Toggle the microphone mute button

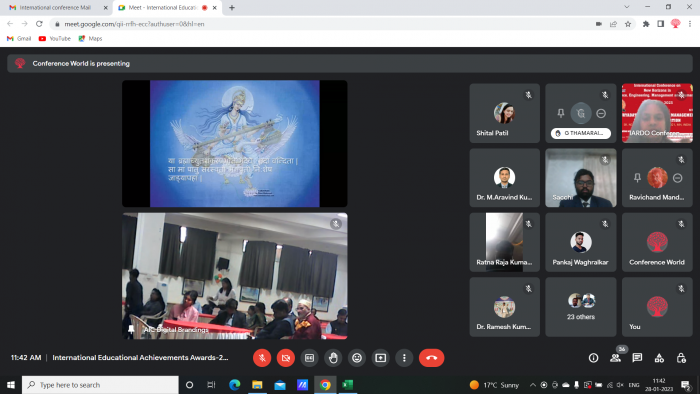pos(262,358)
